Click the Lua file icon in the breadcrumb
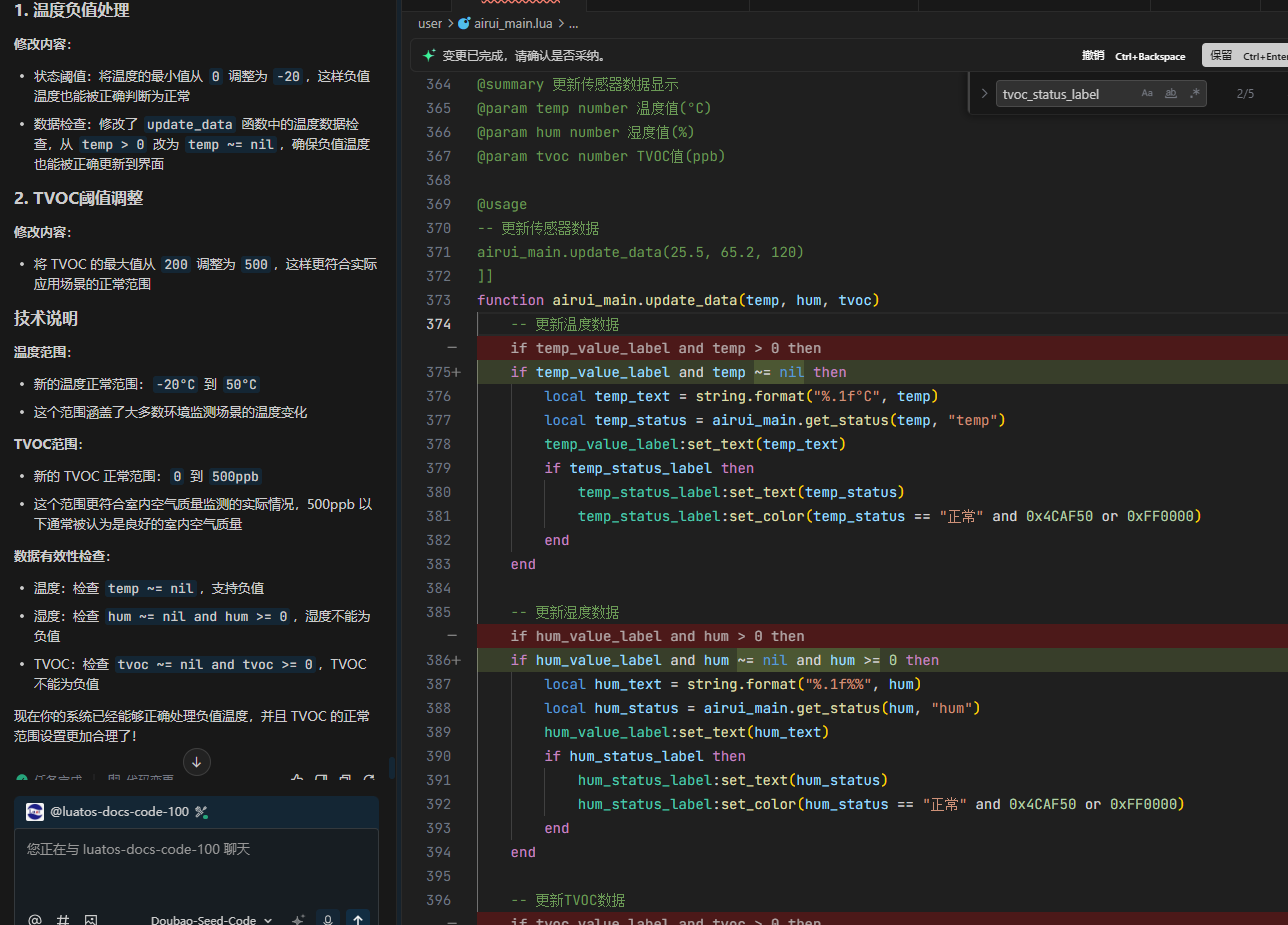Viewport: 1288px width, 925px height. click(x=464, y=23)
